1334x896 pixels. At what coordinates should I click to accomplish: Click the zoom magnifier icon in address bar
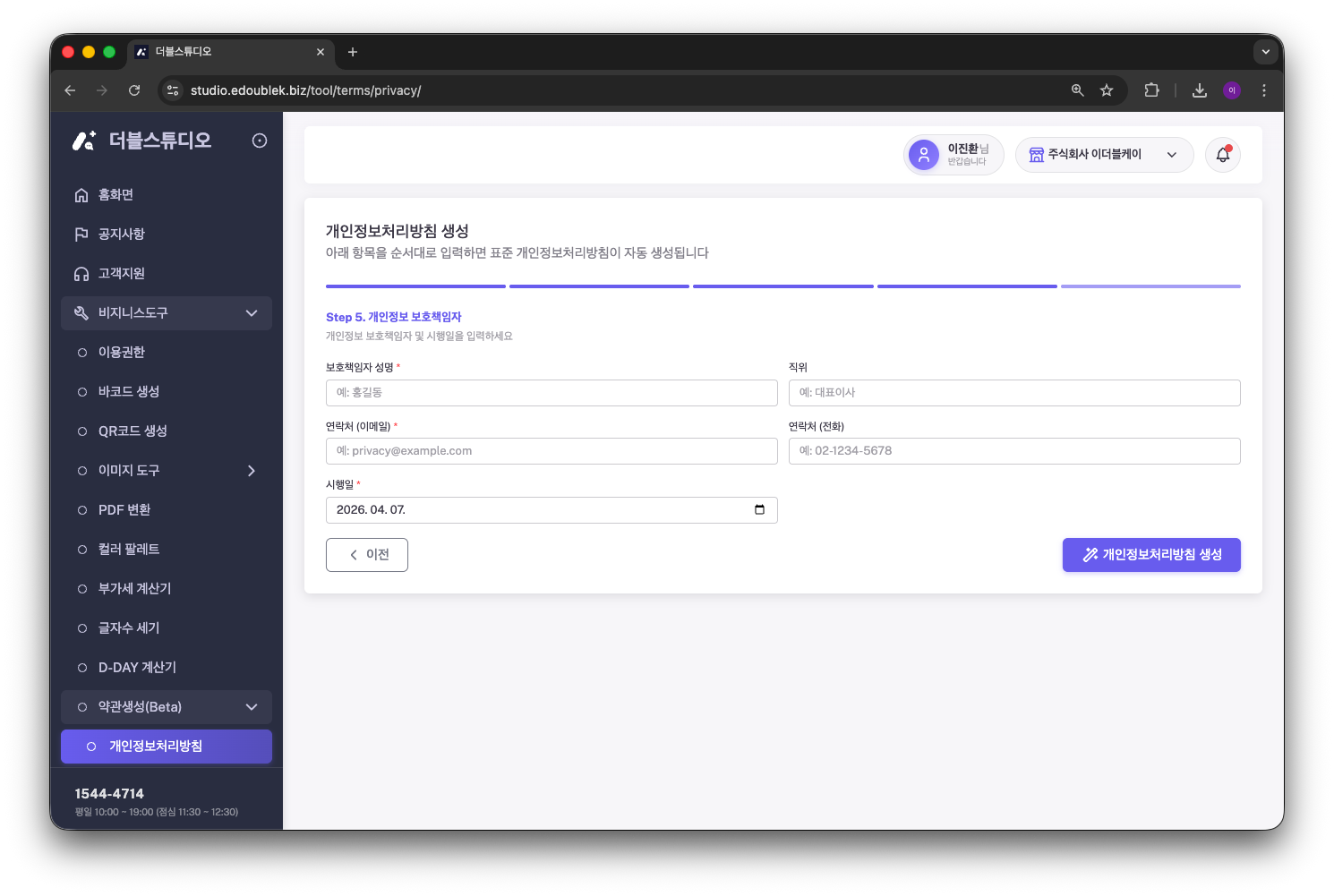1078,90
